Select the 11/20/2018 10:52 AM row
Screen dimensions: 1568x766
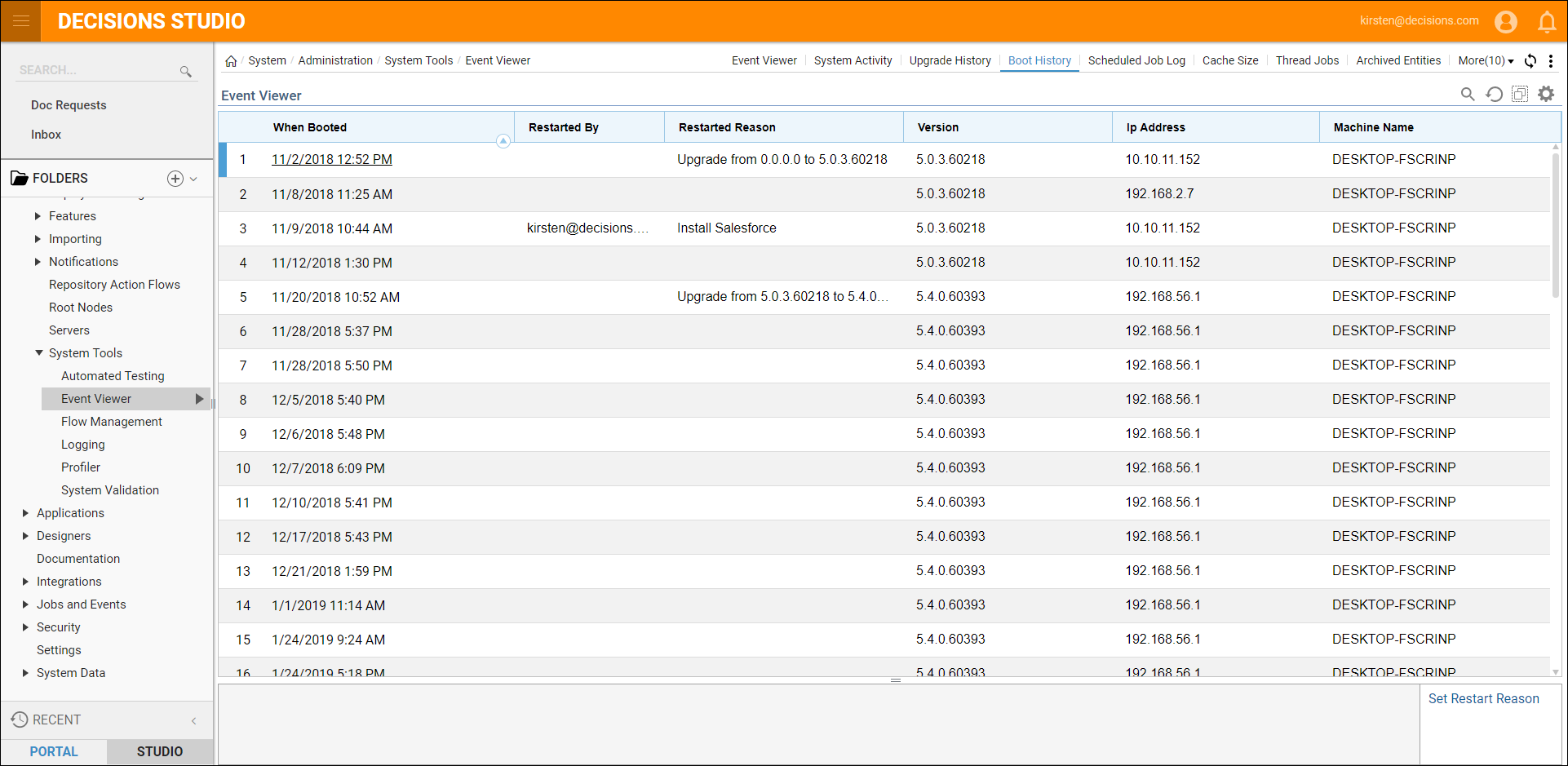tap(884, 297)
